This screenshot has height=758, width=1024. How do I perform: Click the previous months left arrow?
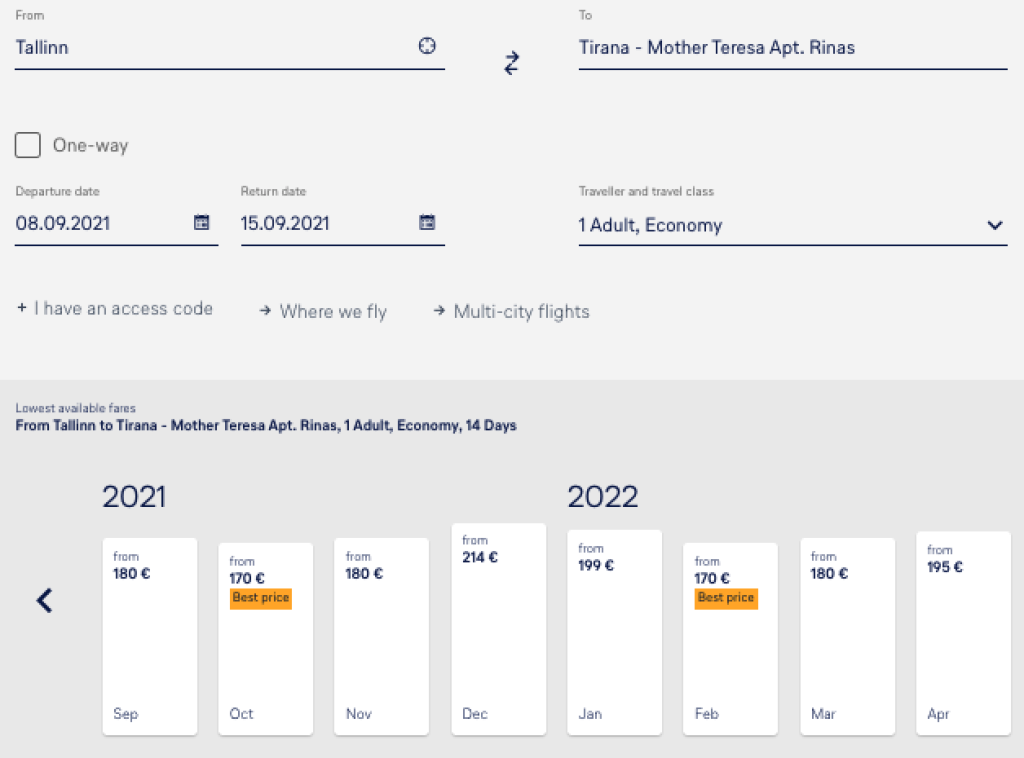coord(44,600)
